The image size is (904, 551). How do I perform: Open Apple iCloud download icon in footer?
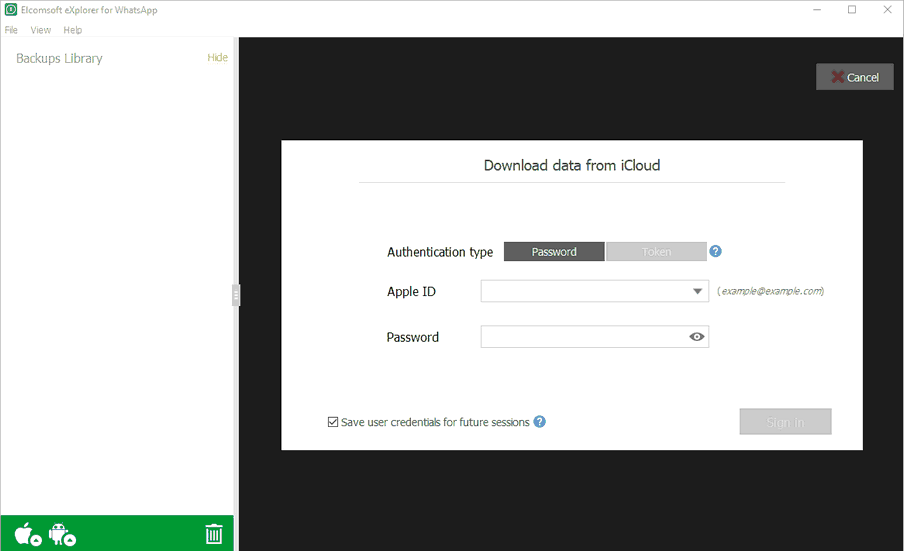(28, 534)
